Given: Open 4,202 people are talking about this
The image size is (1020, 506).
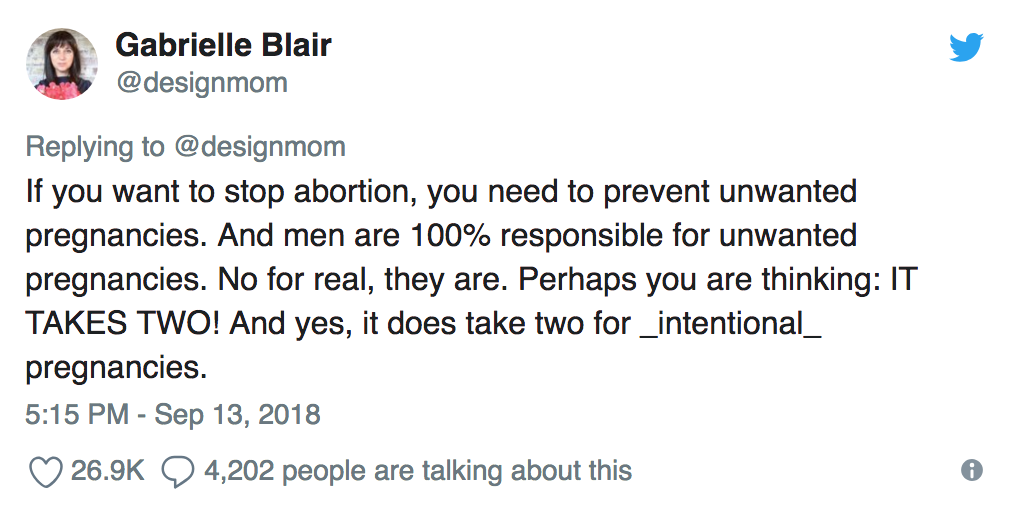Looking at the screenshot, I should point(418,470).
